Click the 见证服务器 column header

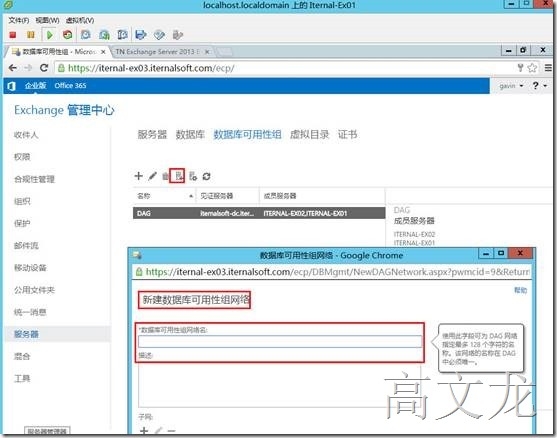click(227, 196)
